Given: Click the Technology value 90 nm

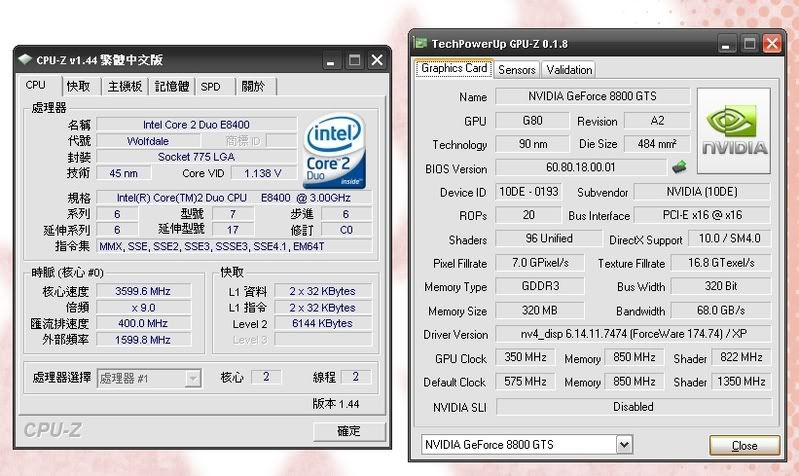Looking at the screenshot, I should coord(532,144).
